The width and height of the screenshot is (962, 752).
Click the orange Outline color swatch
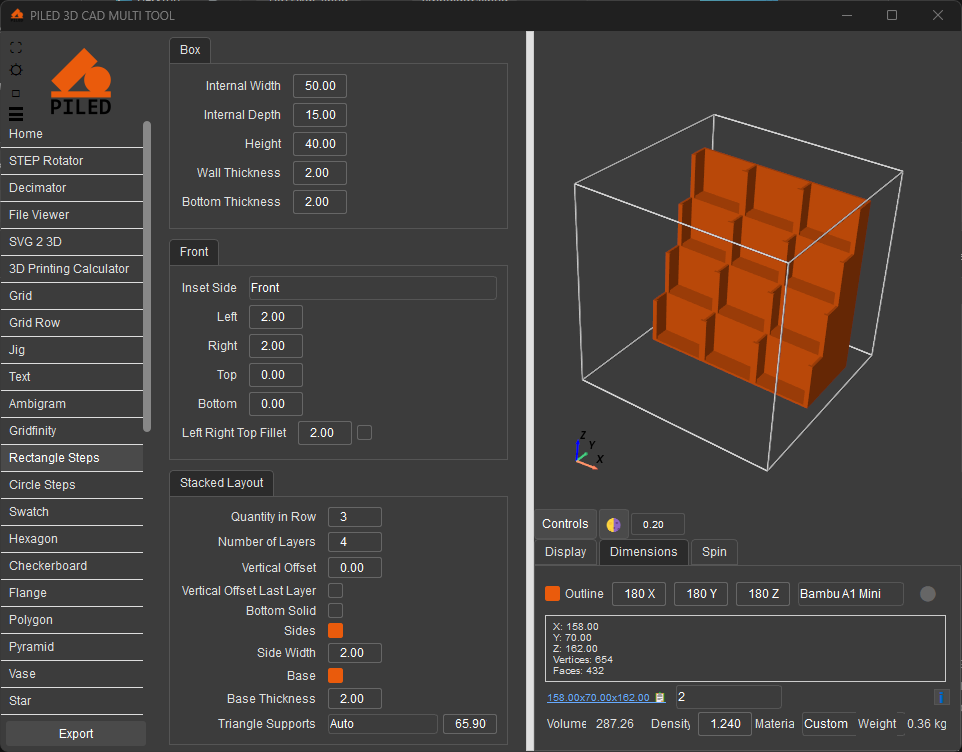click(x=553, y=594)
